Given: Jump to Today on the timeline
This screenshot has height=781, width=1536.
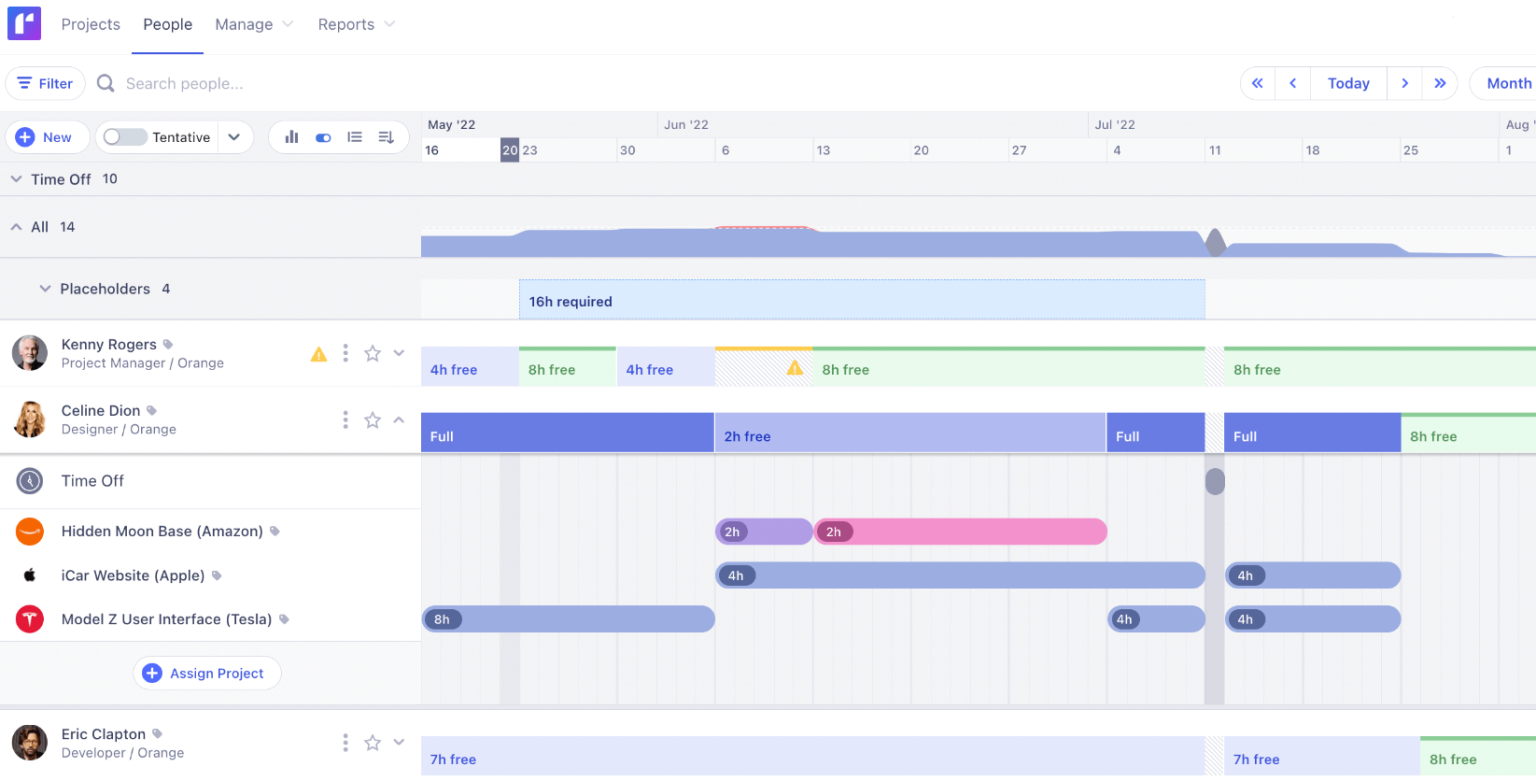Looking at the screenshot, I should pyautogui.click(x=1348, y=83).
